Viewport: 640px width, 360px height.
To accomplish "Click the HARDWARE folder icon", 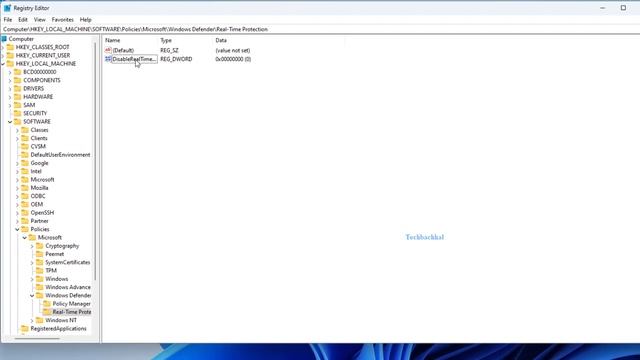I will click(x=18, y=97).
